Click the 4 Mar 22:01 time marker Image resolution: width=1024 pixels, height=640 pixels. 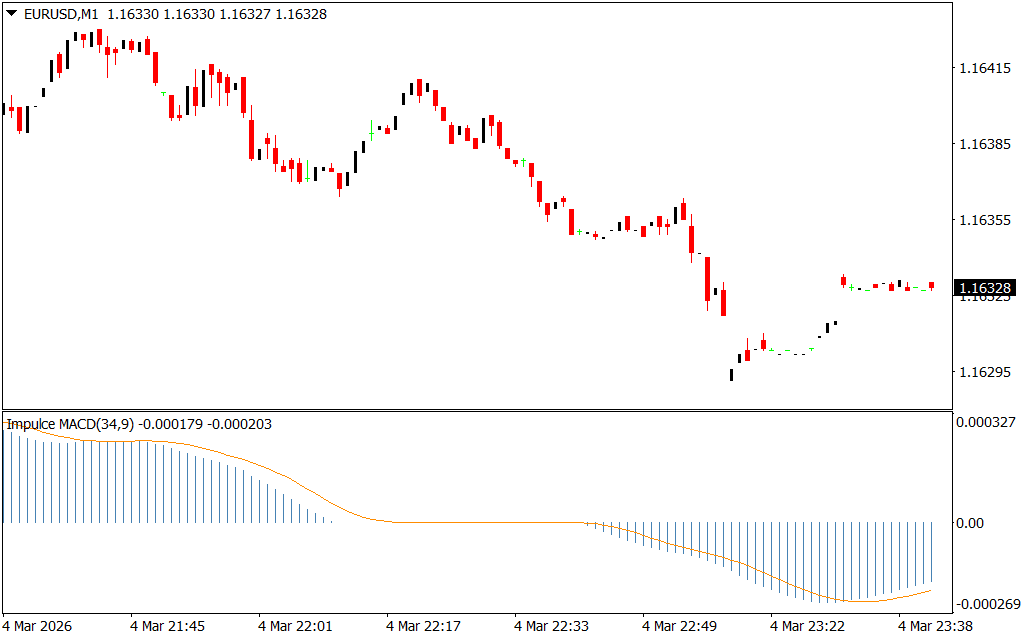pyautogui.click(x=295, y=626)
